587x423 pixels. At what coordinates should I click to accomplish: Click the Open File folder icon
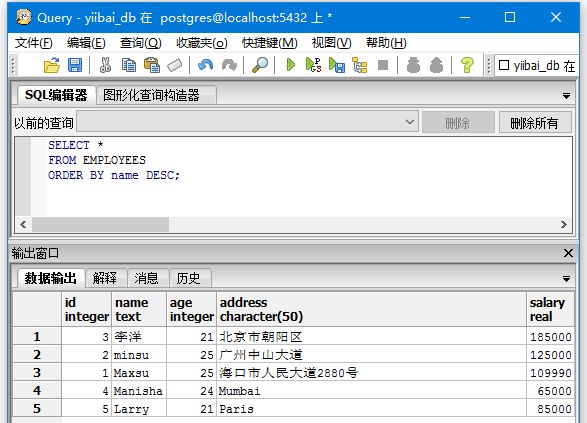click(x=52, y=66)
